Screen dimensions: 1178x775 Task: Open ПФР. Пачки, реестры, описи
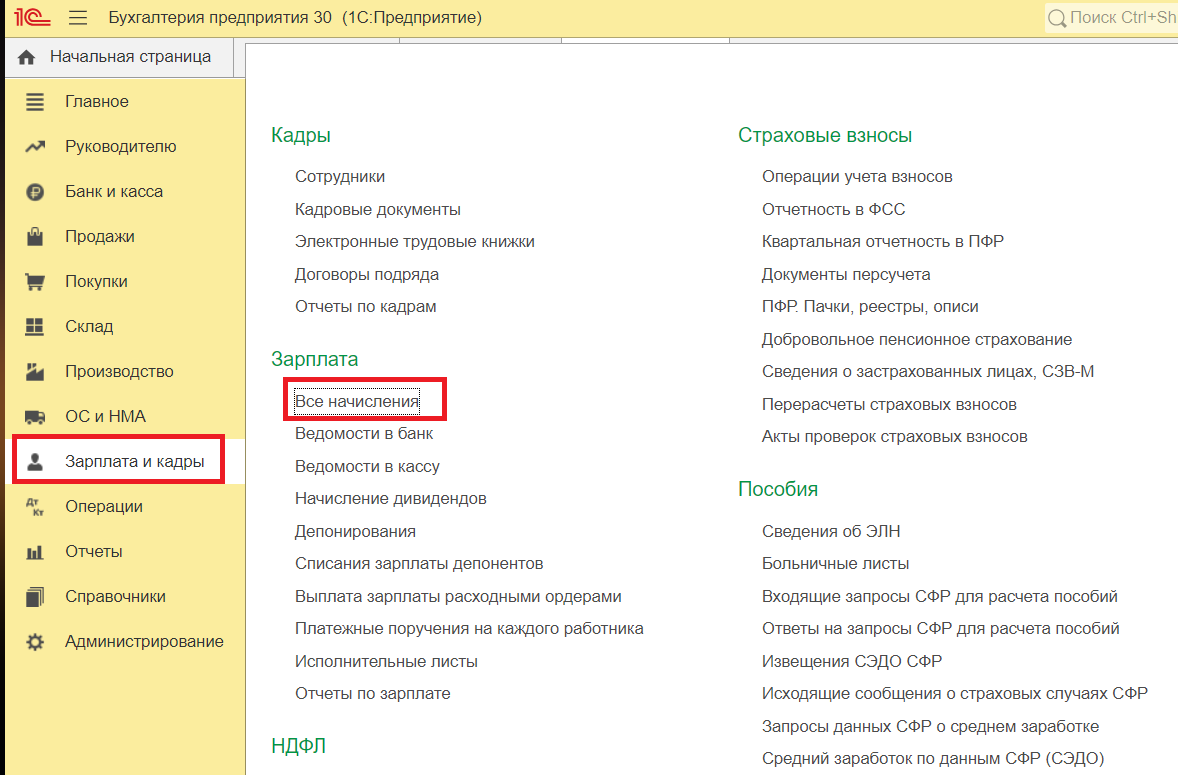click(870, 307)
